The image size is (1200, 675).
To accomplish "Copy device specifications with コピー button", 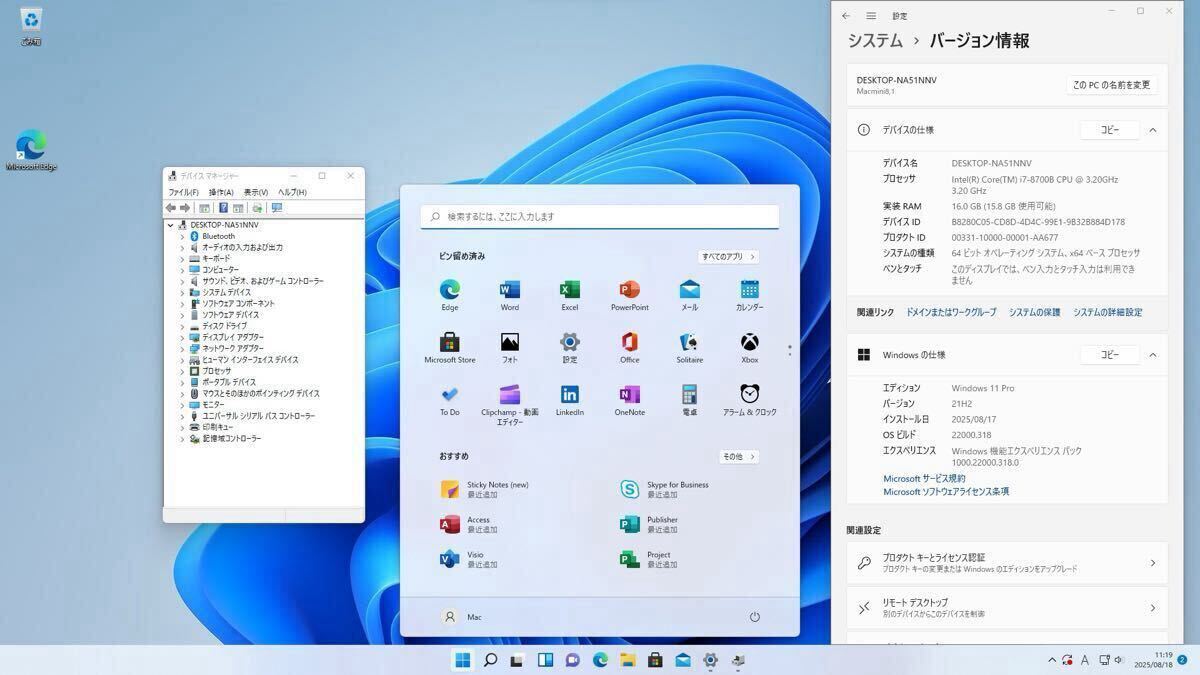I will (1110, 130).
